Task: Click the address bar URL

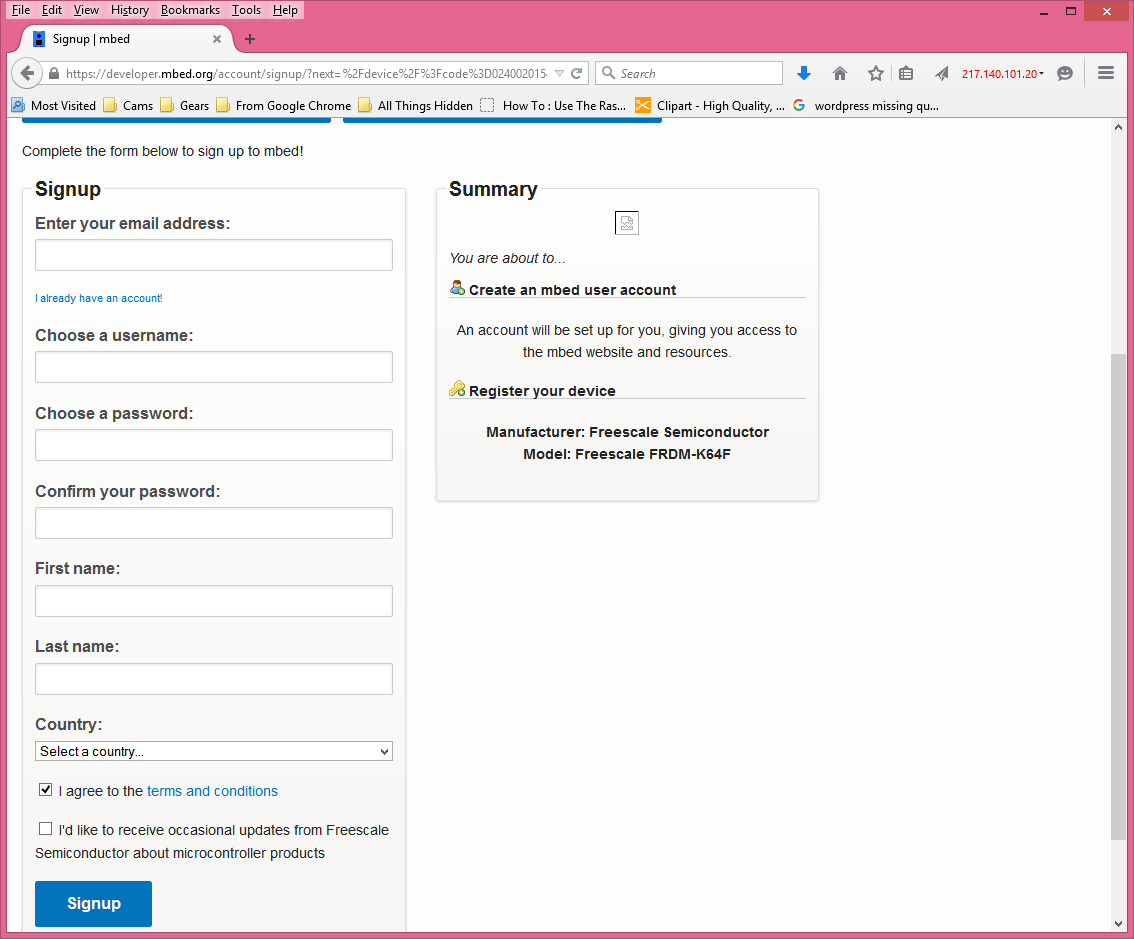Action: click(x=306, y=73)
